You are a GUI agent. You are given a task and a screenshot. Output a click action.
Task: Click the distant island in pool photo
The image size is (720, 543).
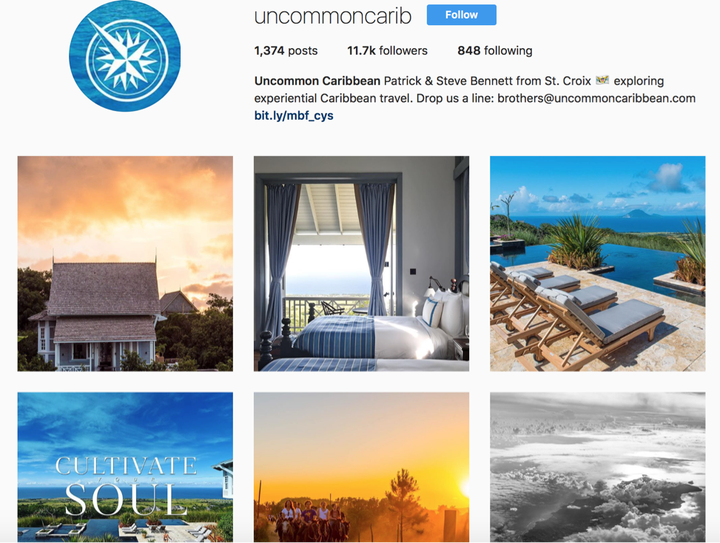click(639, 213)
